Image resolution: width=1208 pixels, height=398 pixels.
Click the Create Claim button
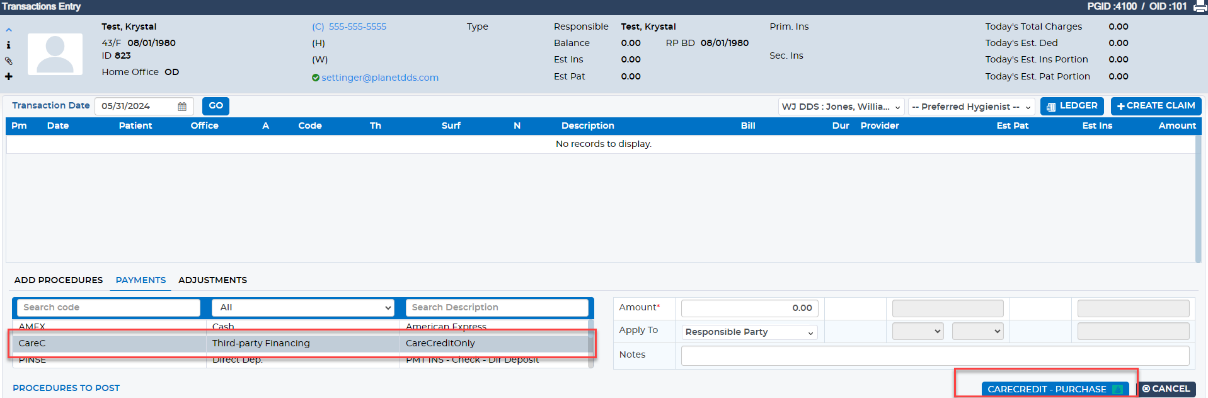1156,106
